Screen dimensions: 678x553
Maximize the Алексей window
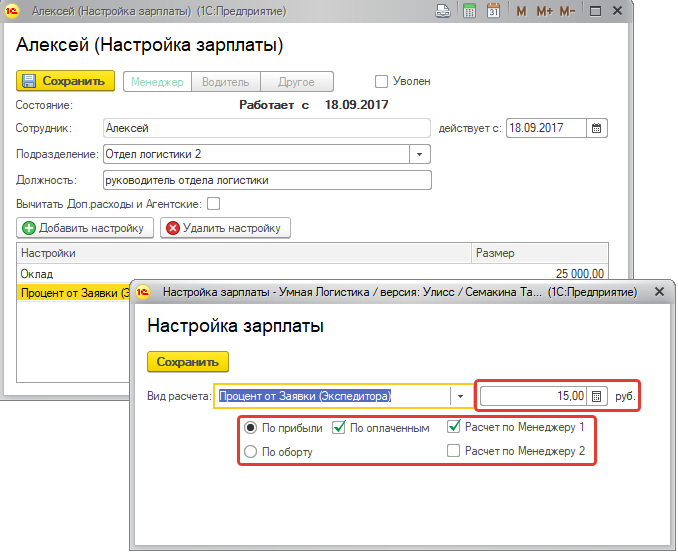tap(595, 11)
